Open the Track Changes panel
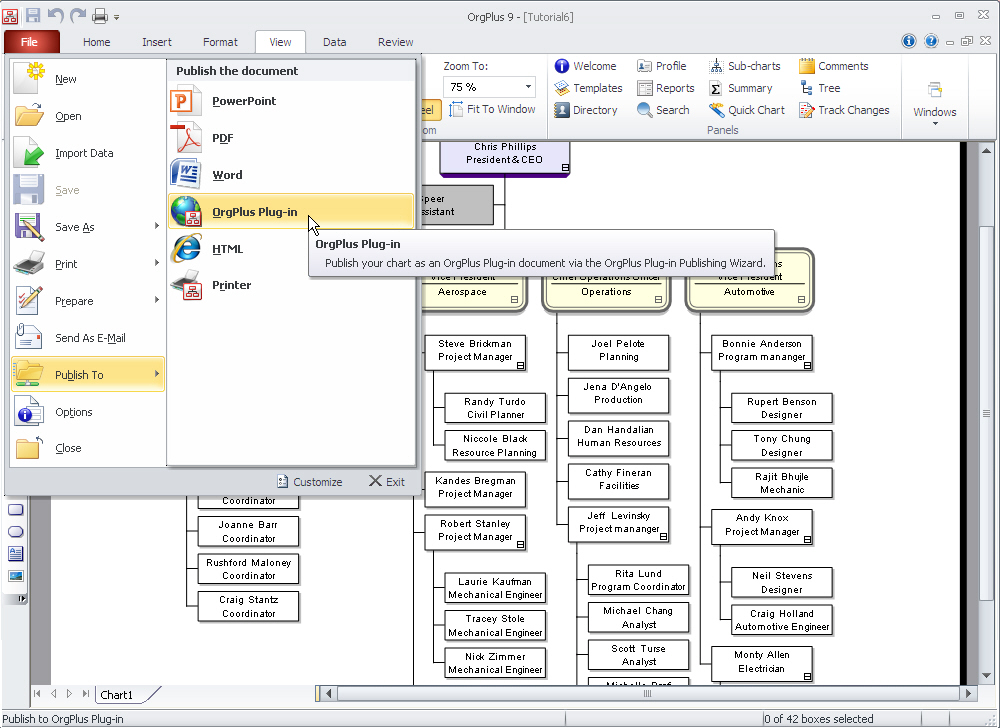Image resolution: width=1000 pixels, height=728 pixels. point(844,110)
